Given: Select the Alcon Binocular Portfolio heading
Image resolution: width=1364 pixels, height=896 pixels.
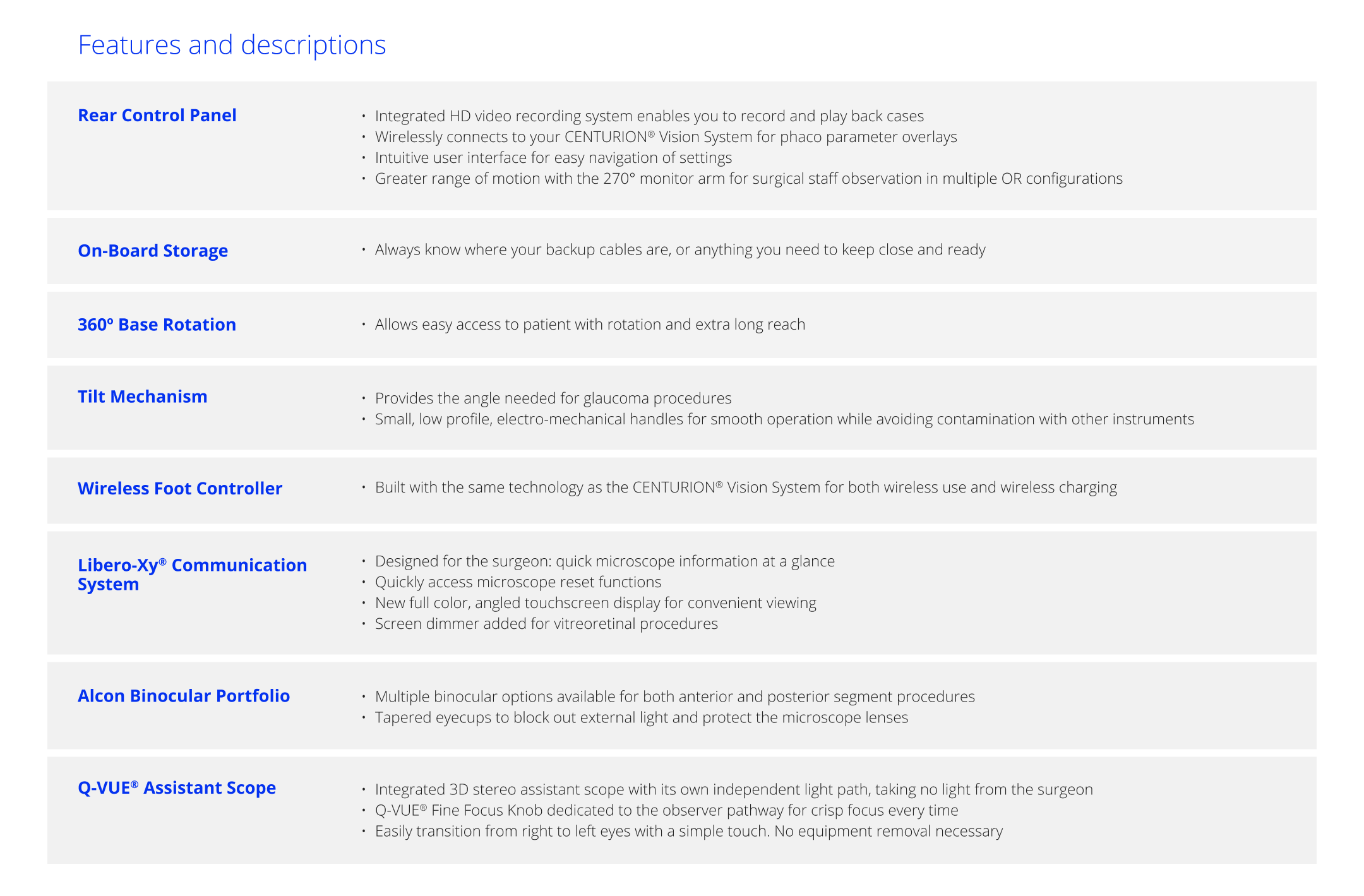Looking at the screenshot, I should pos(183,696).
